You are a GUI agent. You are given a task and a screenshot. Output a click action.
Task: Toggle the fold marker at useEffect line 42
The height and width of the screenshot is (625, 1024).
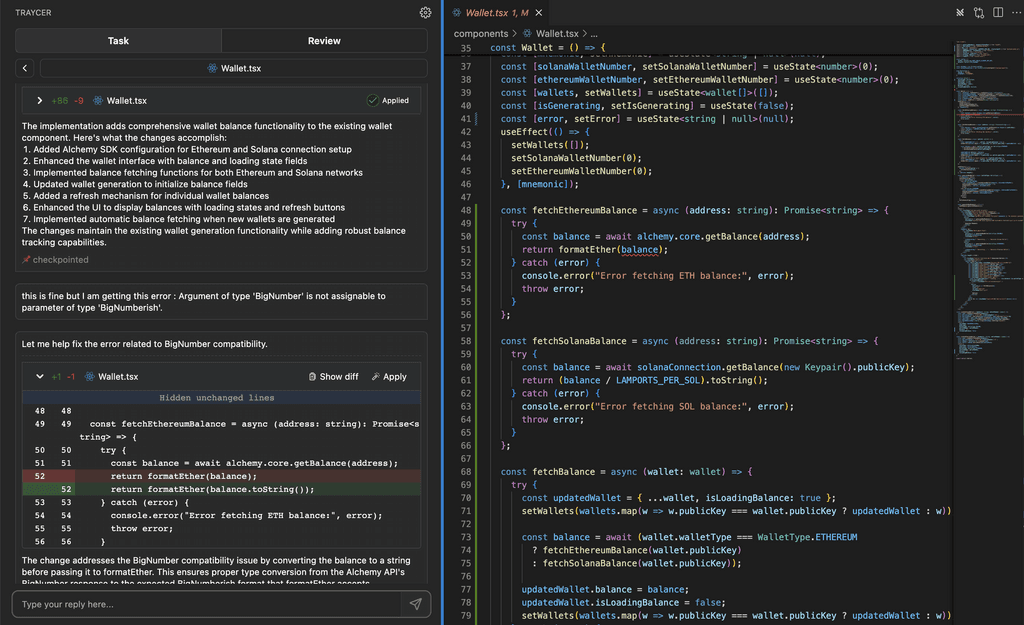pos(487,131)
